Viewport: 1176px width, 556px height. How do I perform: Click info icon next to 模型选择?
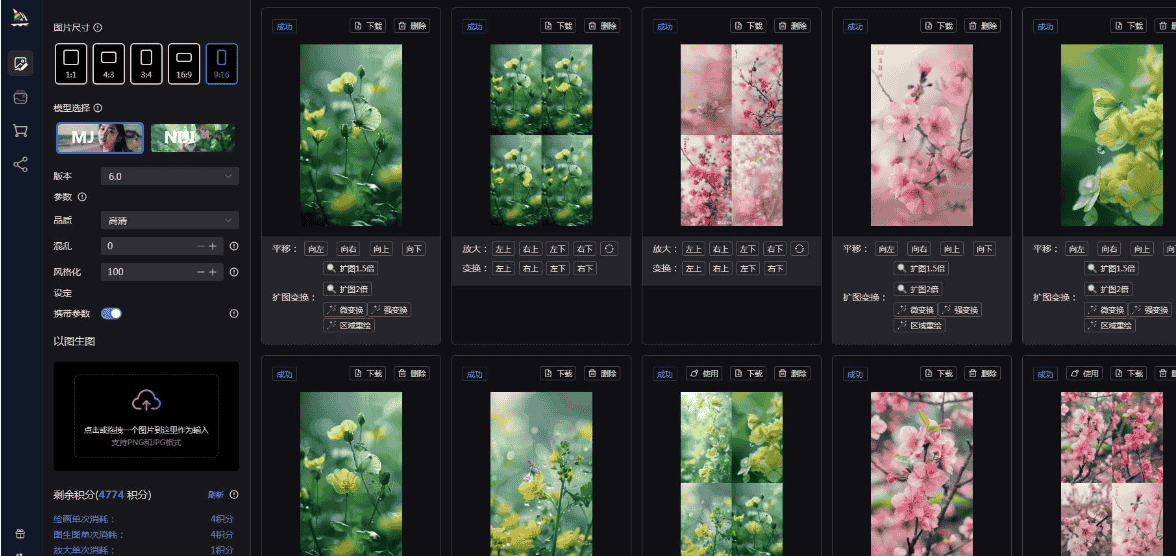98,108
